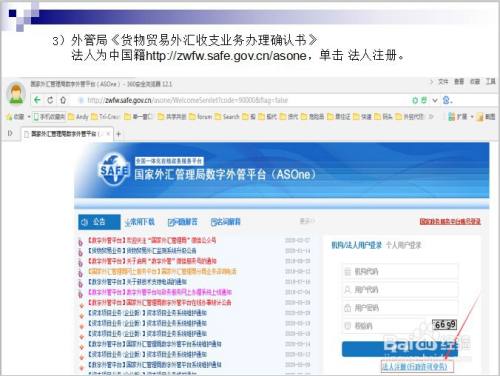Open the magenta 【数字外管平台】 announcement
The width and height of the screenshot is (500, 376).
click(160, 292)
